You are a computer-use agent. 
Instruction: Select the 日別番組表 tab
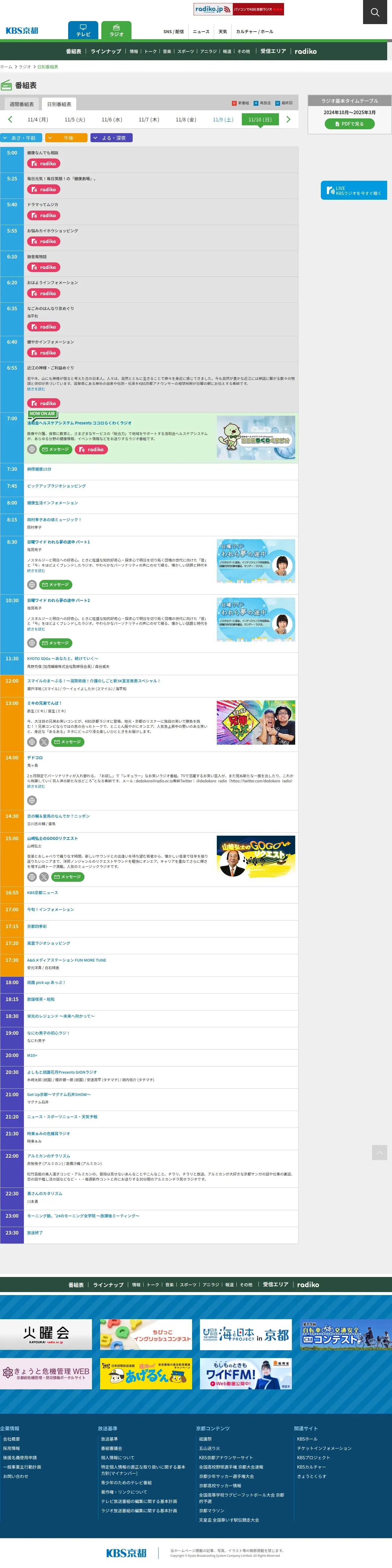pos(59,104)
